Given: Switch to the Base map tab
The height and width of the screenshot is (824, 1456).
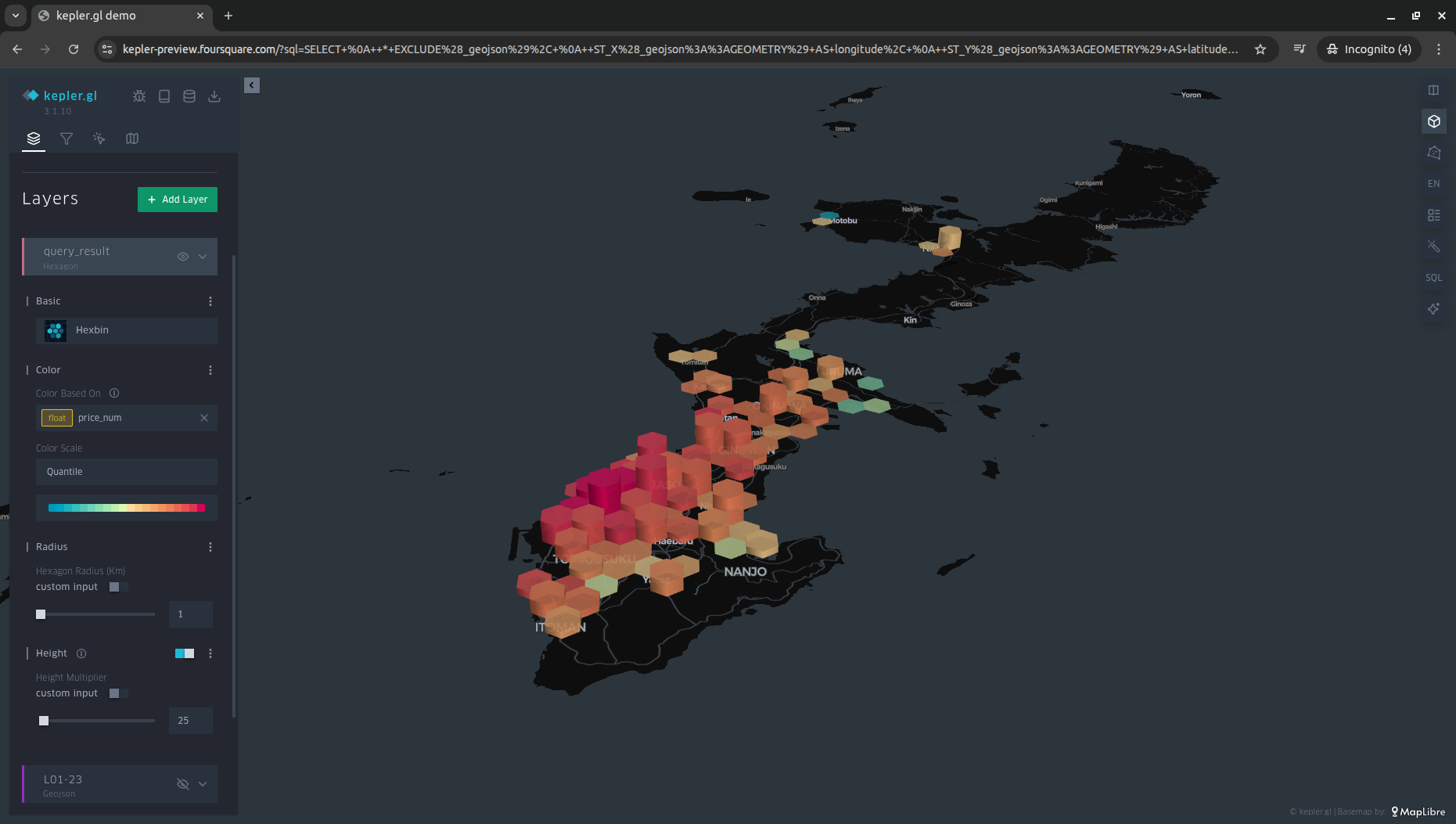Looking at the screenshot, I should point(132,139).
